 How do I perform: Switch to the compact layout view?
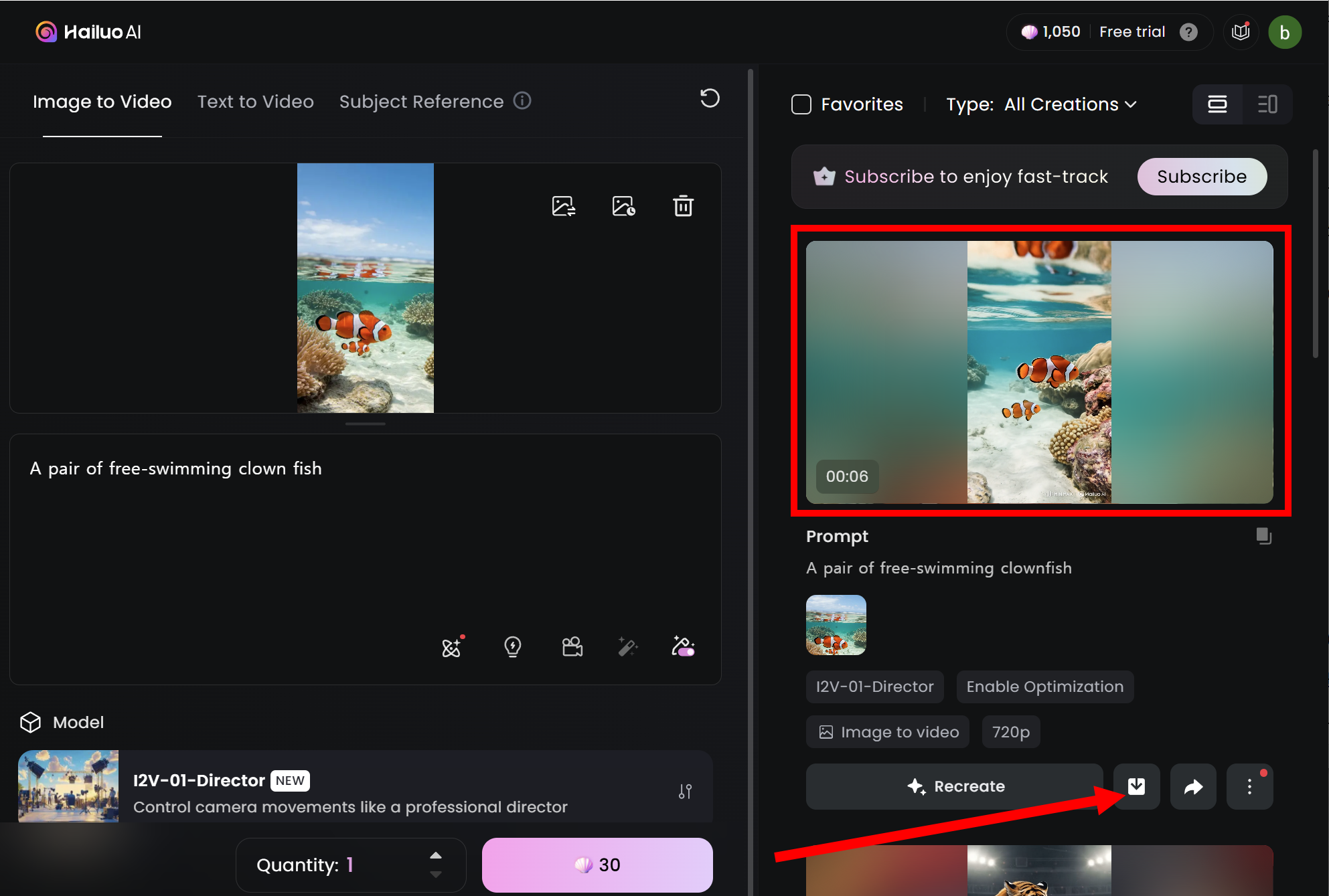1267,104
